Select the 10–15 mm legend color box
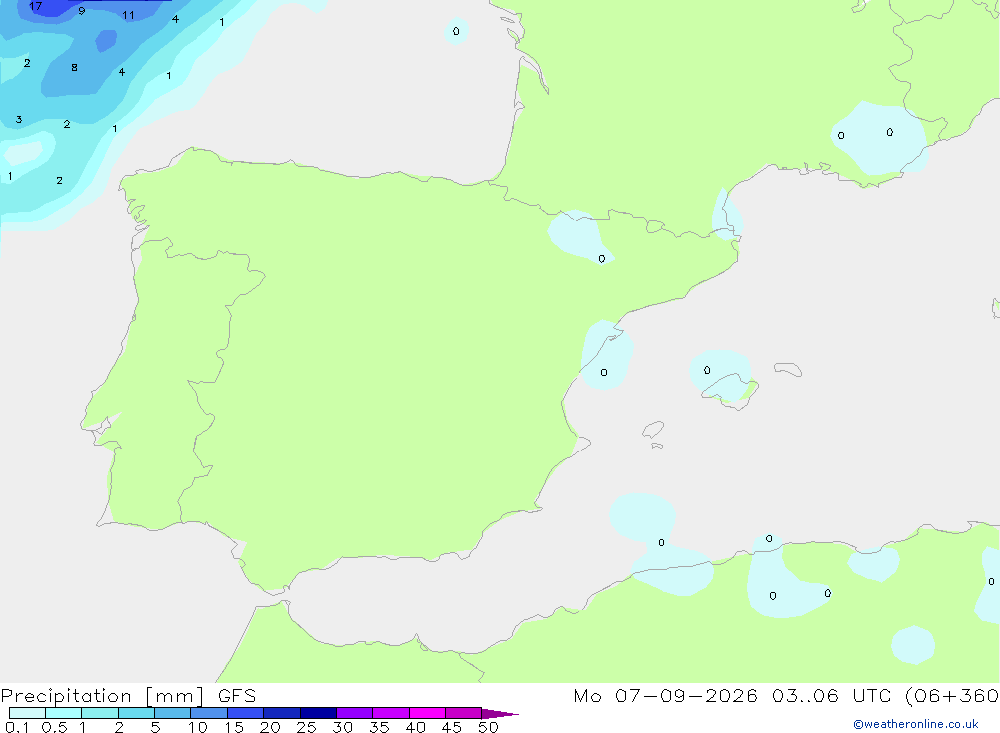This screenshot has width=1000, height=733. pos(209,713)
